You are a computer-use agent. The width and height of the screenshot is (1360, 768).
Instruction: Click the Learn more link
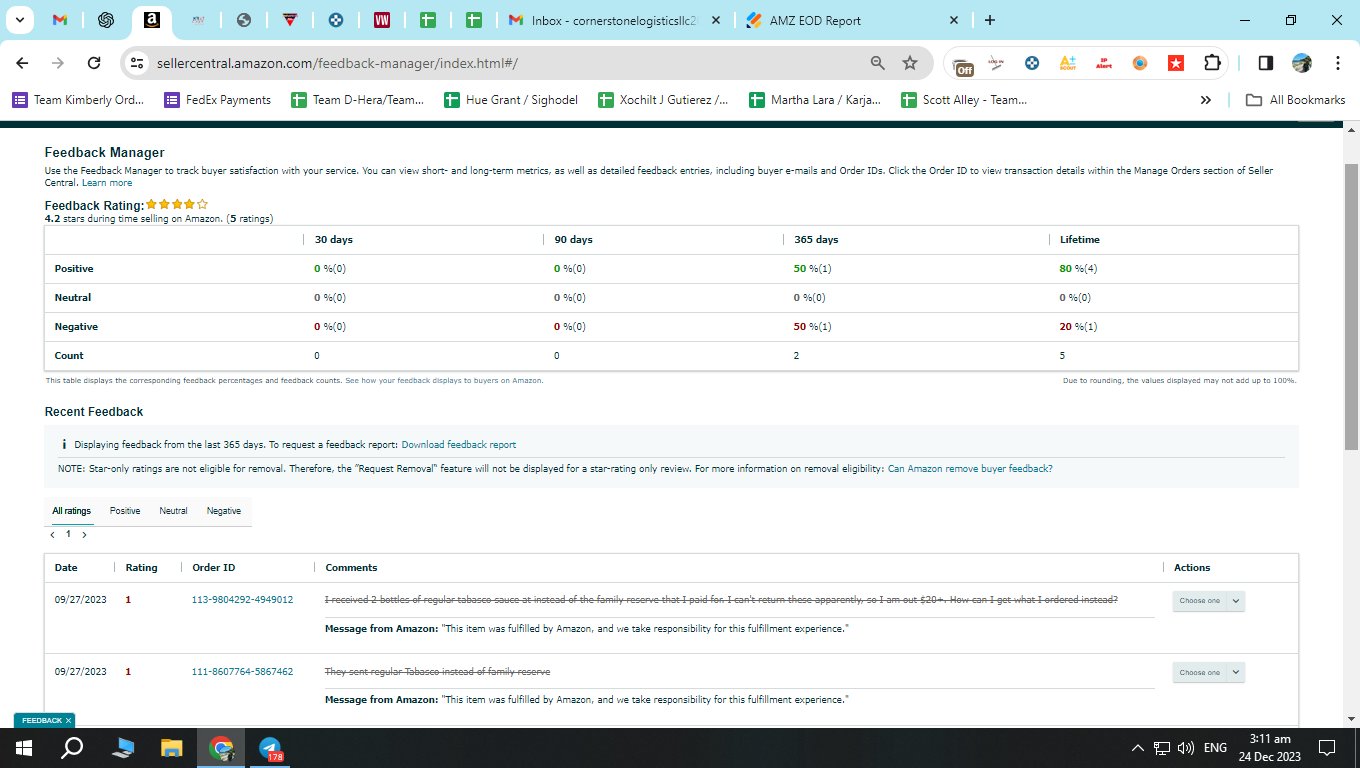pyautogui.click(x=107, y=183)
